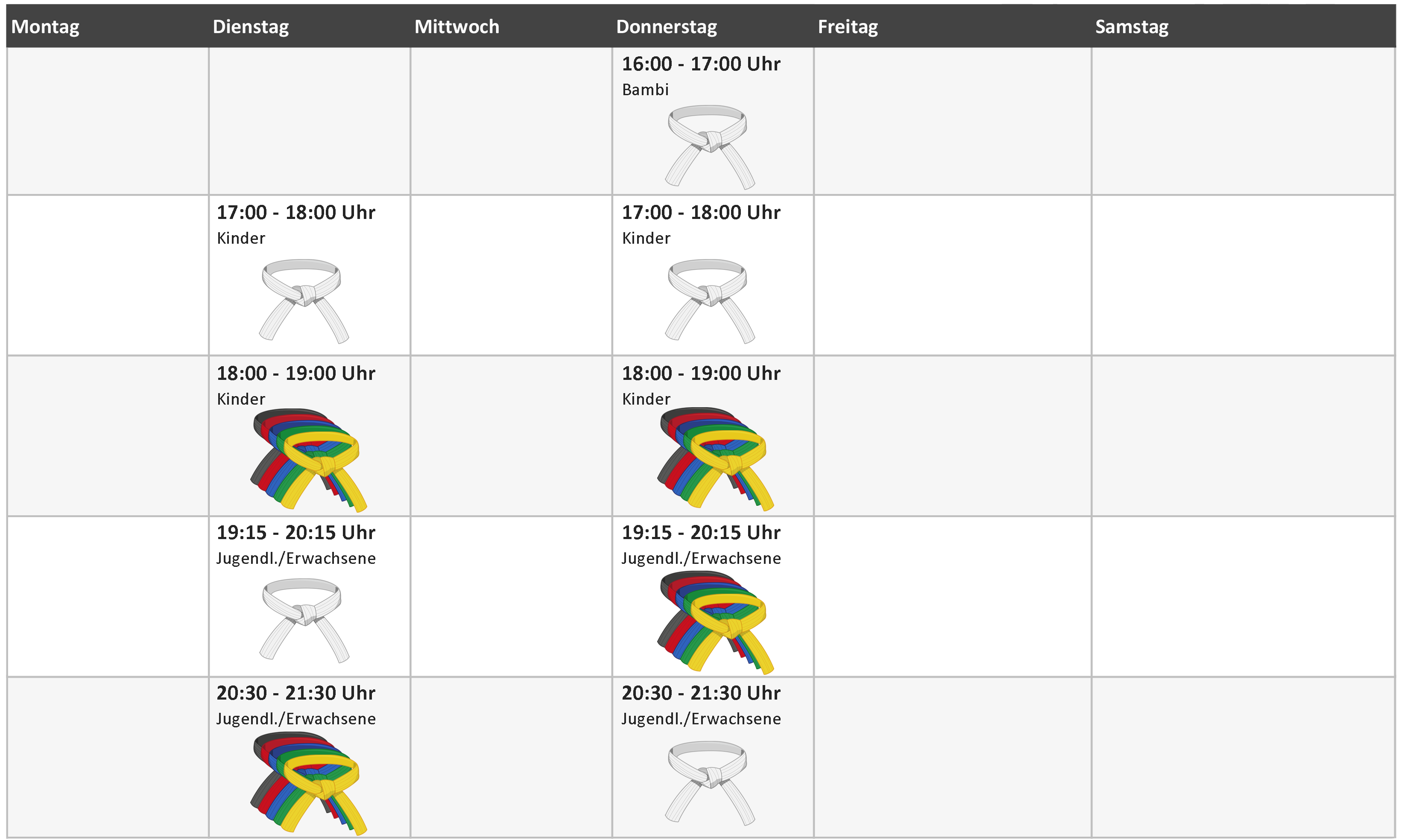1401x840 pixels.
Task: Select the Mittwoch column header
Action: 456,26
